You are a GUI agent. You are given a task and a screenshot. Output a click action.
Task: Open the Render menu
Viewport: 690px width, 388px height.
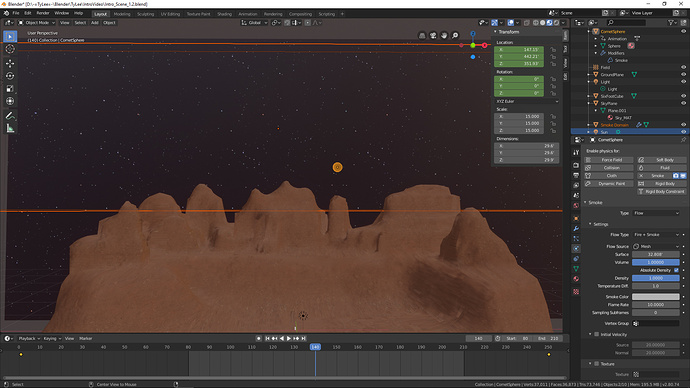[43, 13]
